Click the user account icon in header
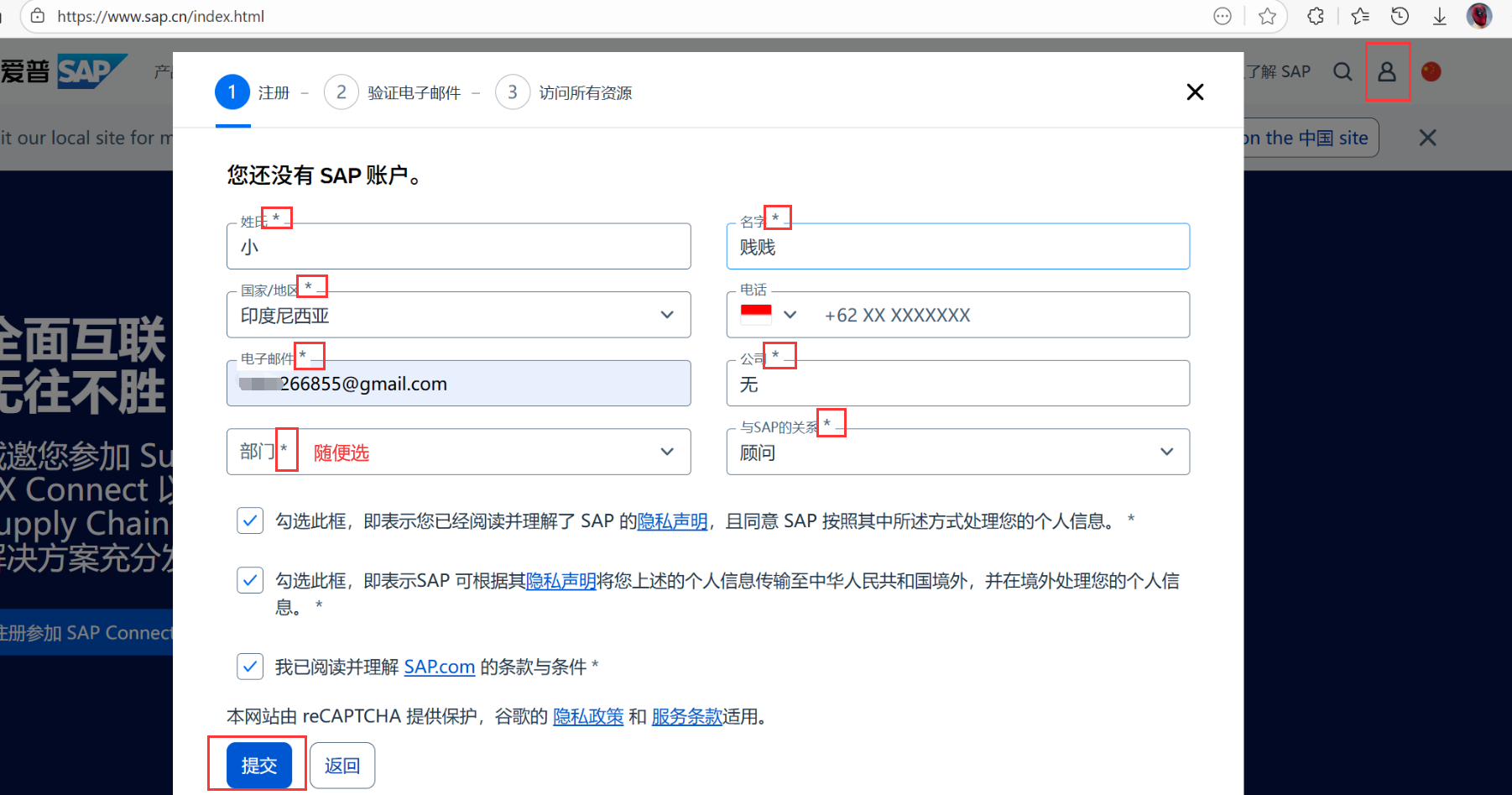1512x795 pixels. (1387, 71)
